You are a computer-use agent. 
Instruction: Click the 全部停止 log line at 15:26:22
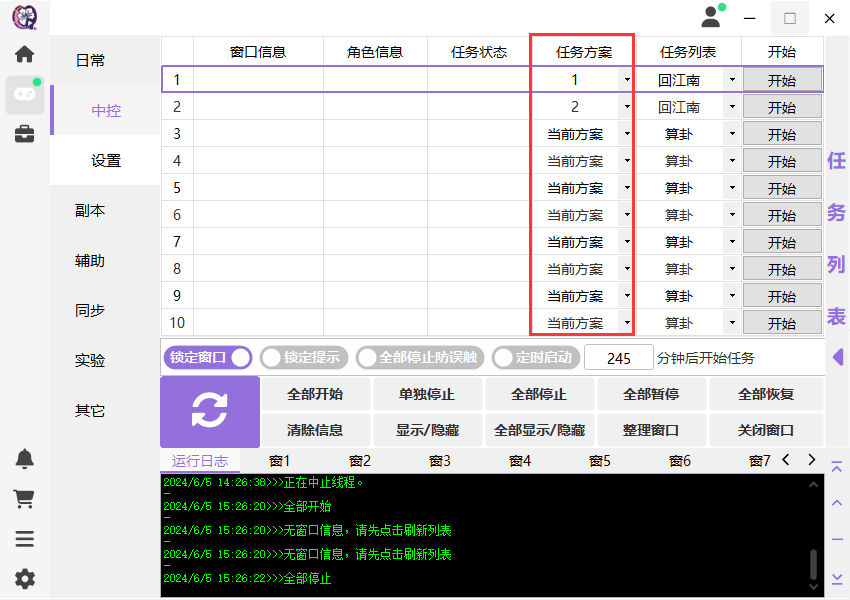pyautogui.click(x=247, y=578)
